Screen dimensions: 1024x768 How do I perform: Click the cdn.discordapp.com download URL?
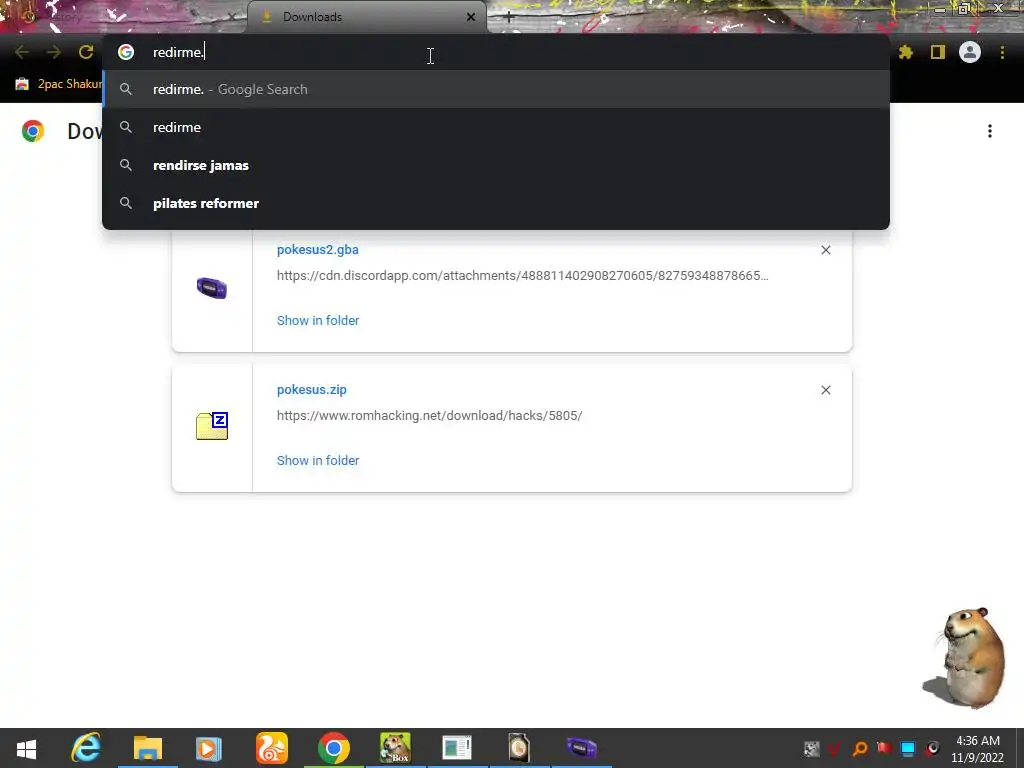[x=522, y=276]
